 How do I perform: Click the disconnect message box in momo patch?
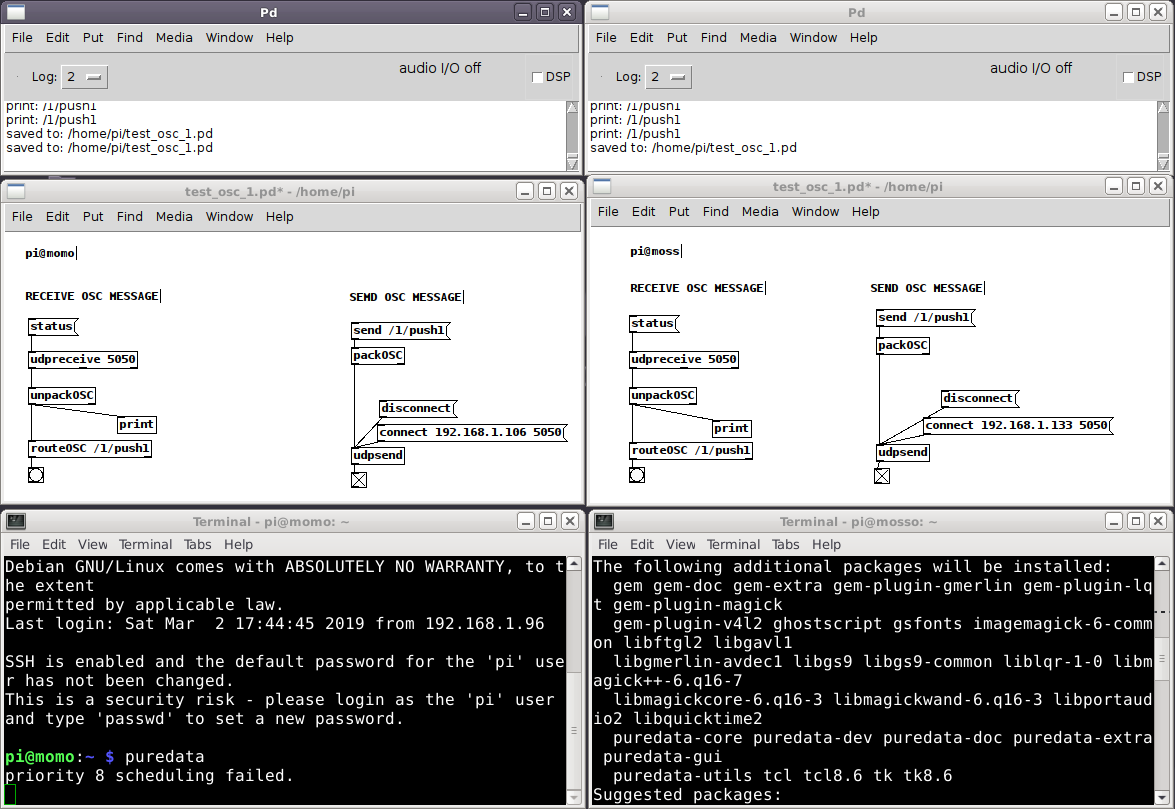(x=416, y=408)
